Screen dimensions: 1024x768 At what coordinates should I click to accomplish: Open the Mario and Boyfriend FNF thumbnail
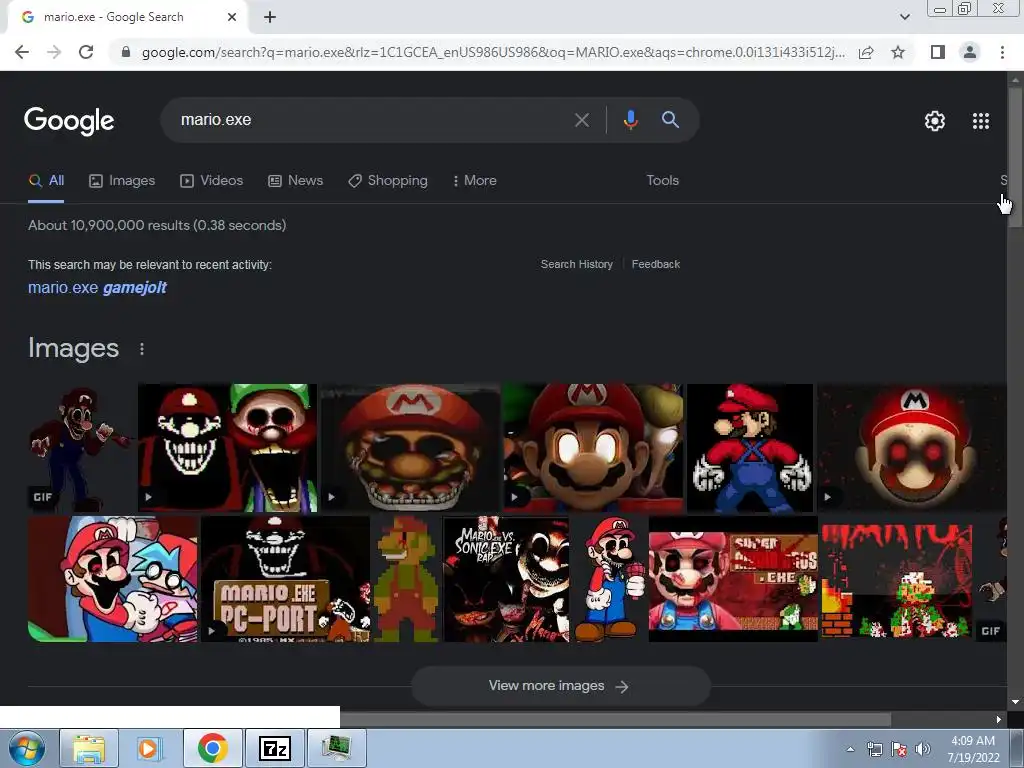(112, 579)
